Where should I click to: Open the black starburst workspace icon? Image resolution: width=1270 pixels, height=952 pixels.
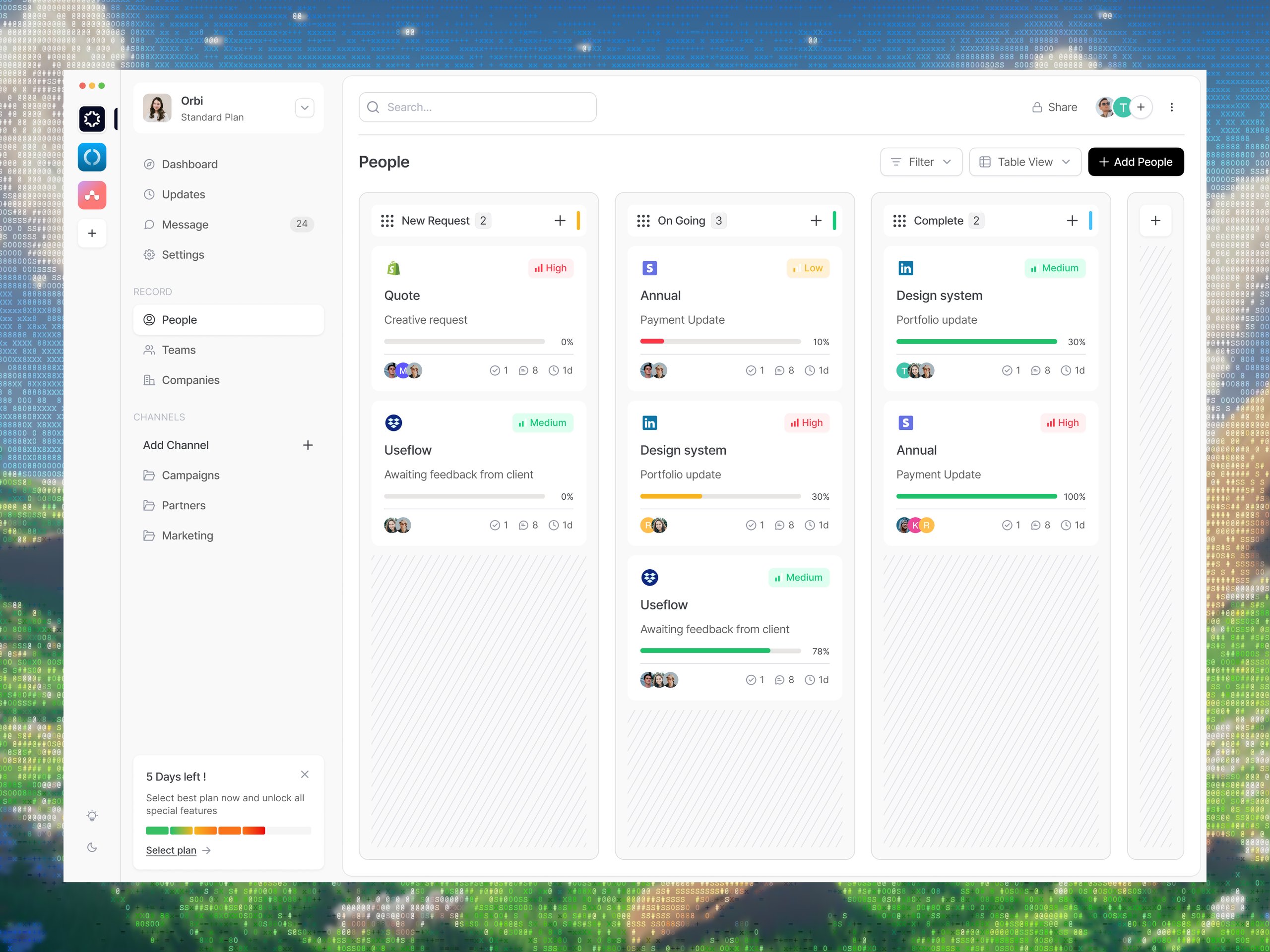point(92,119)
